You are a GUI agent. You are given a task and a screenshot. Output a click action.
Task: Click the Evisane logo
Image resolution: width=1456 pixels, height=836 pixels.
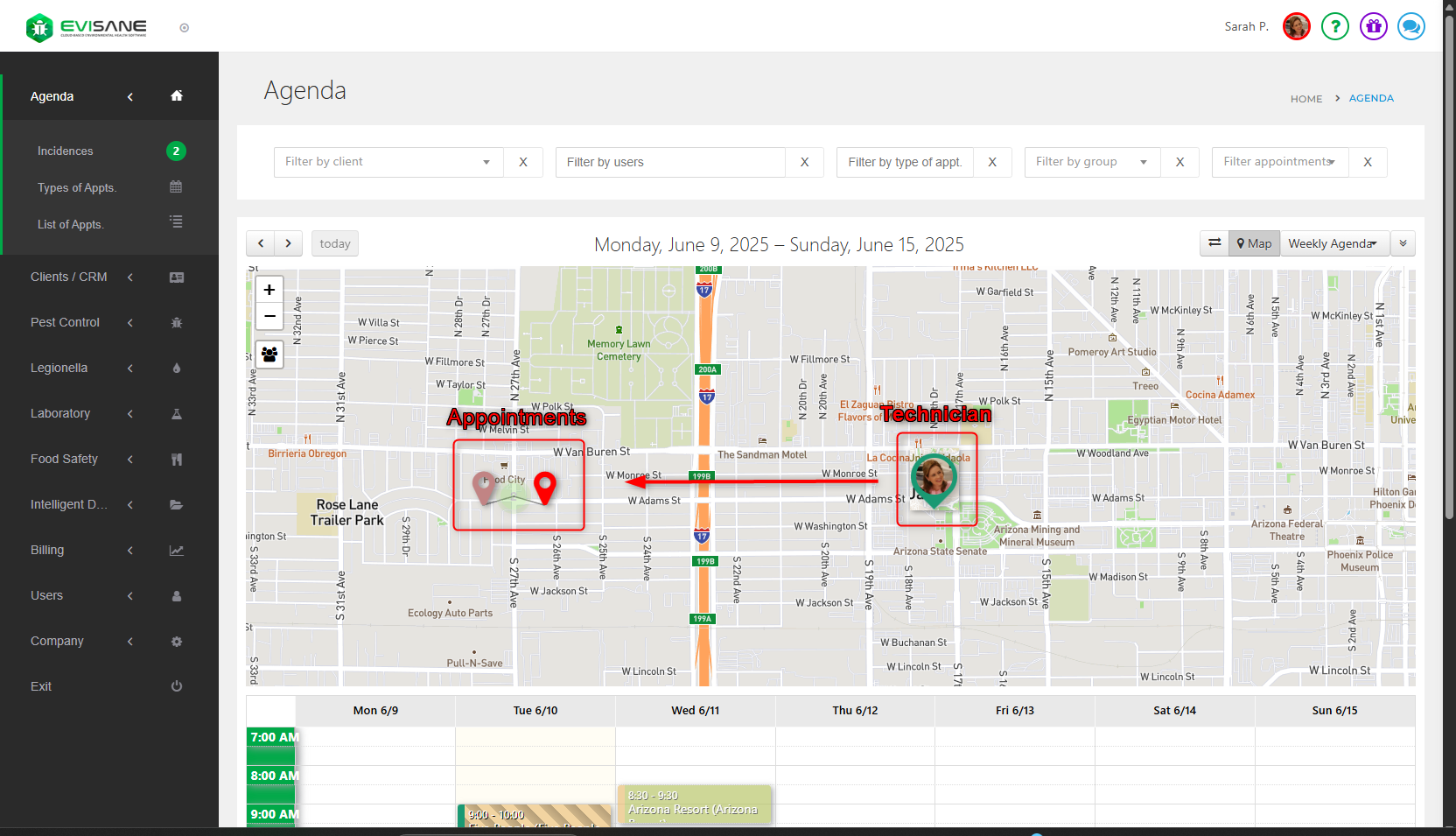87,27
